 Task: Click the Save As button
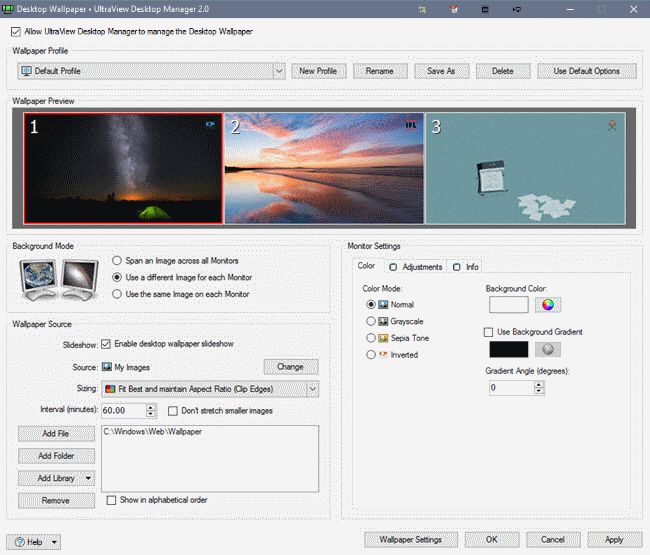pos(441,71)
